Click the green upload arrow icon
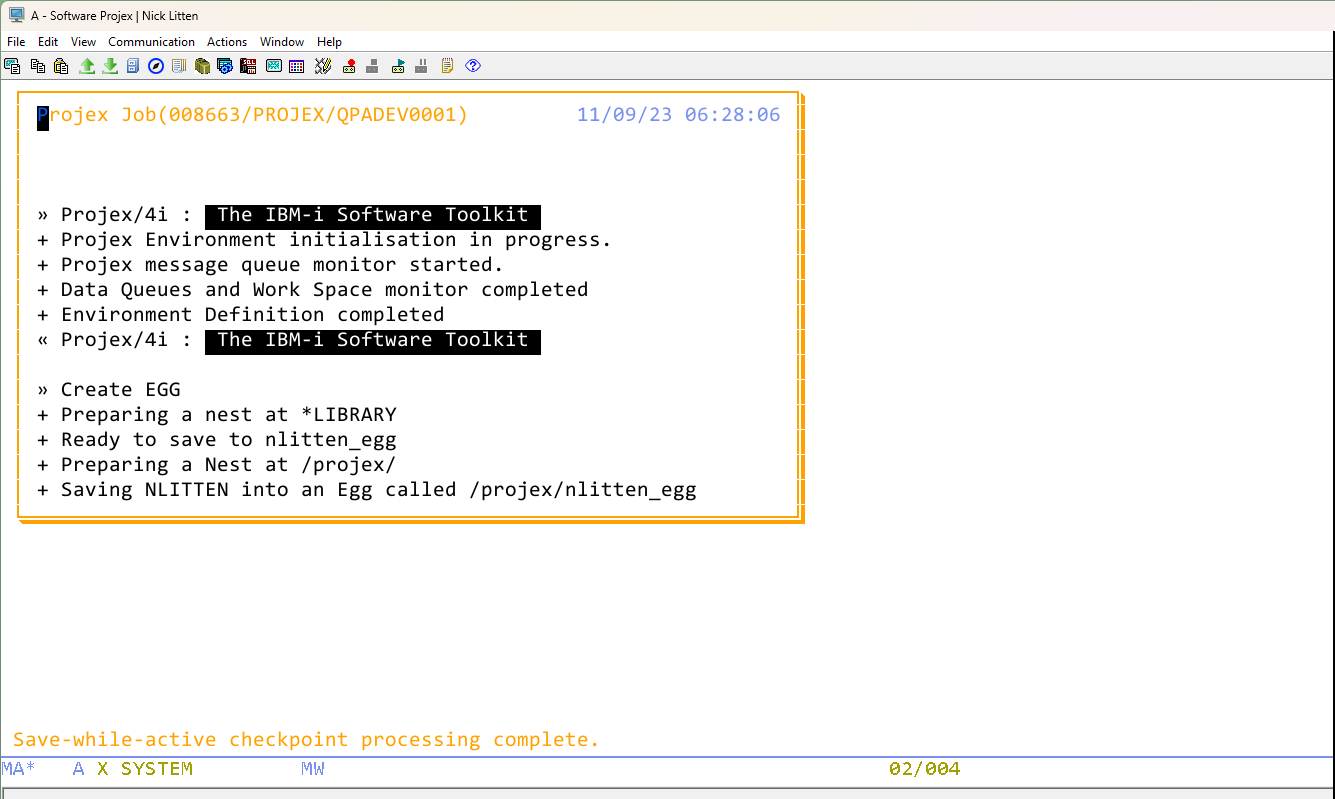 point(87,66)
